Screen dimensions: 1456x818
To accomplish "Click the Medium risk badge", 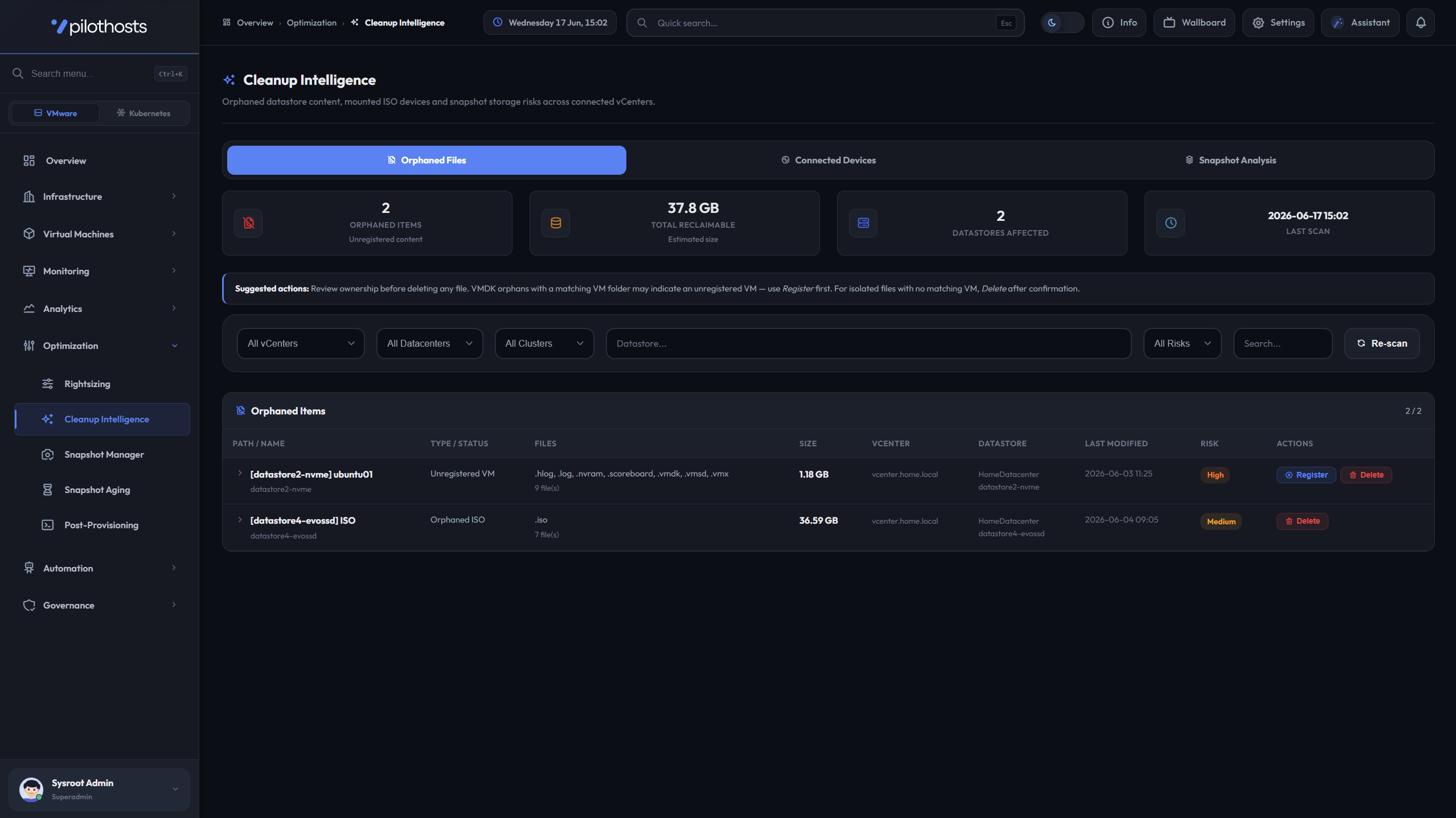I will [1221, 521].
